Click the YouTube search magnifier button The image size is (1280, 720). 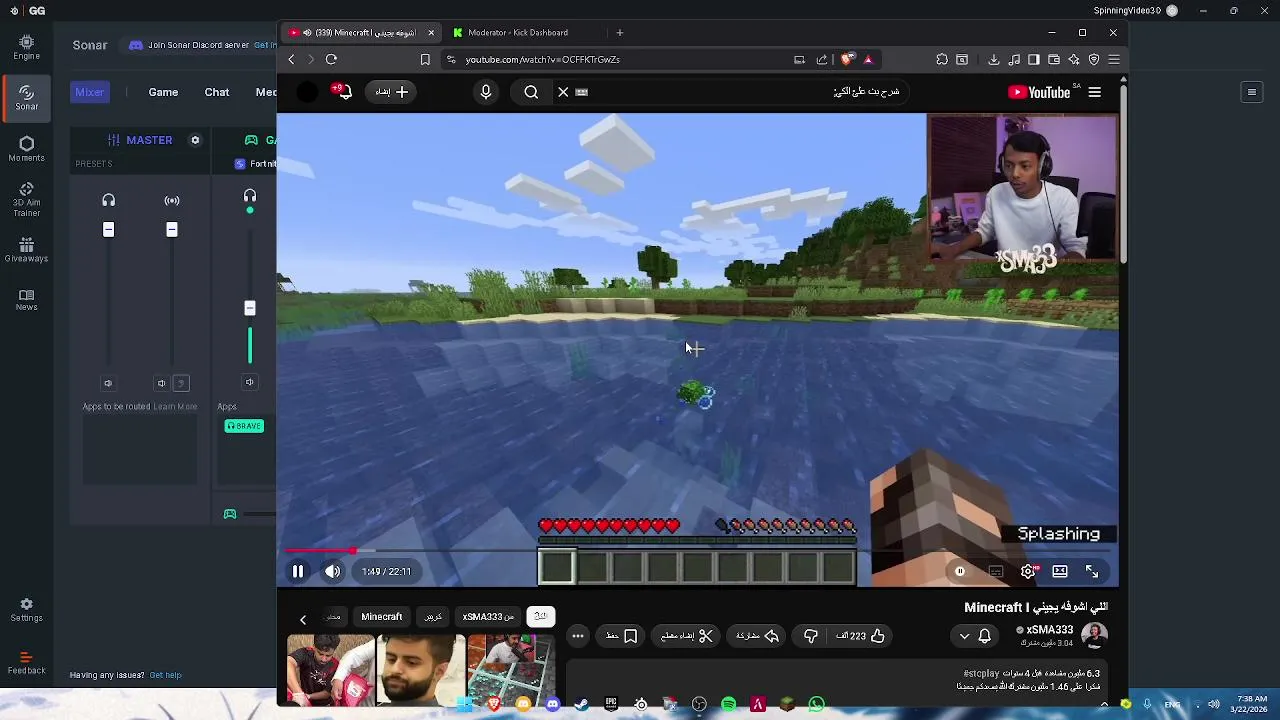(x=531, y=92)
